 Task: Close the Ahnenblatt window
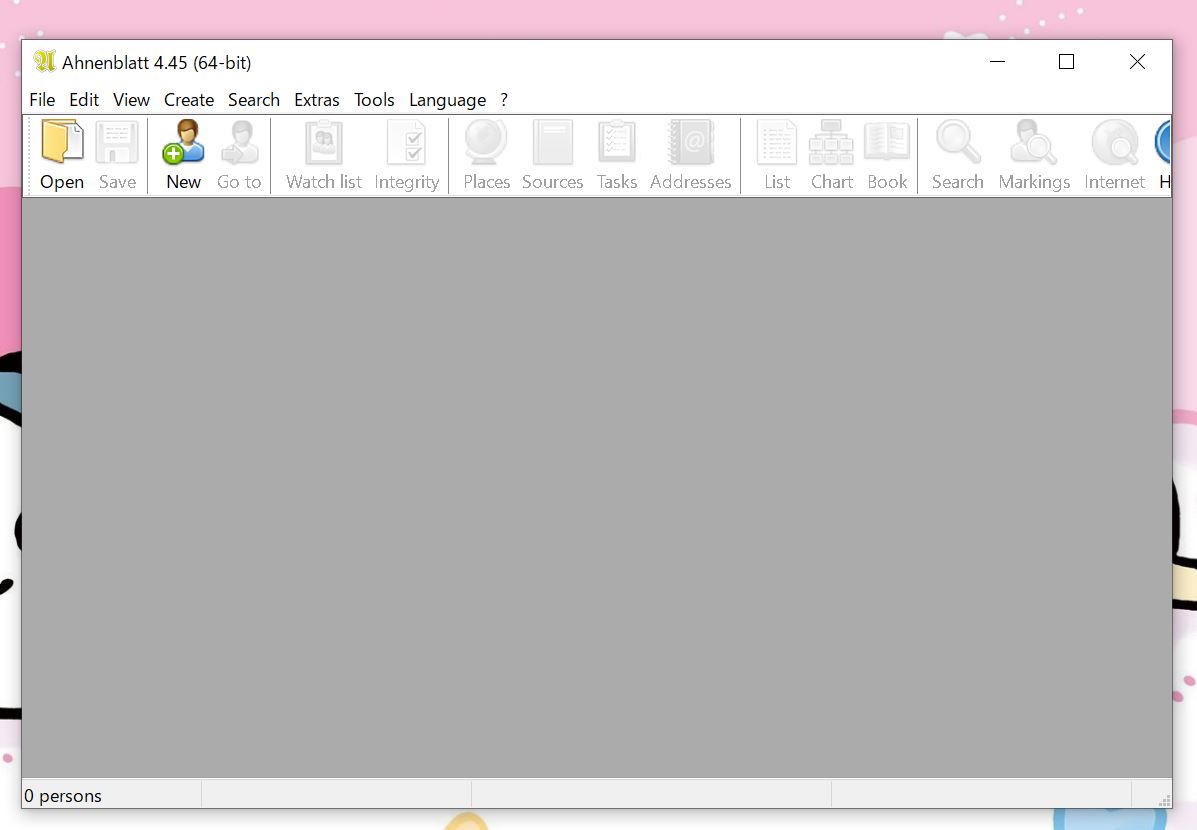point(1137,62)
